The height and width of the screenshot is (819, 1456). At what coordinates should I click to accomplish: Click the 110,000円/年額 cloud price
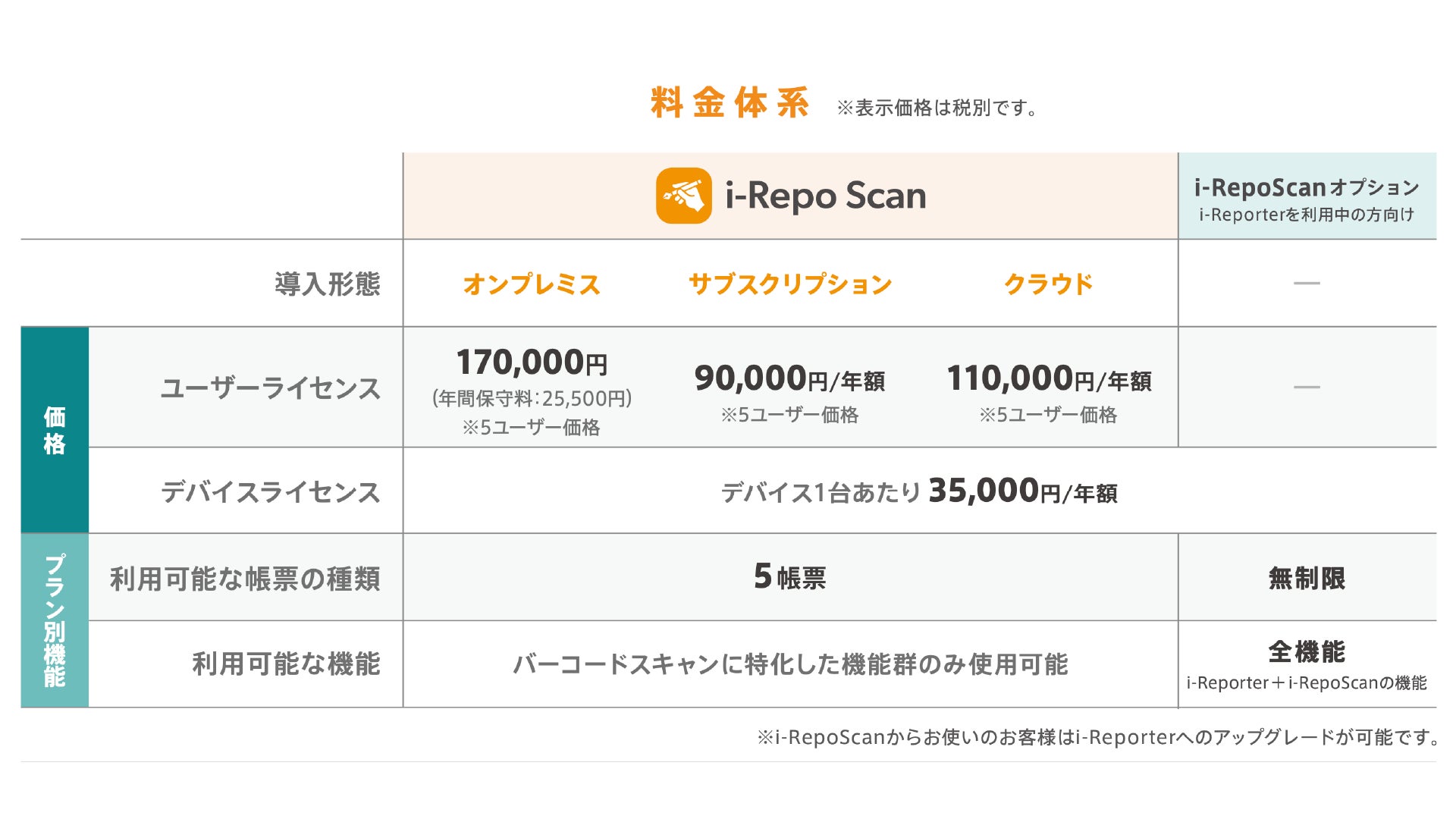[1049, 378]
